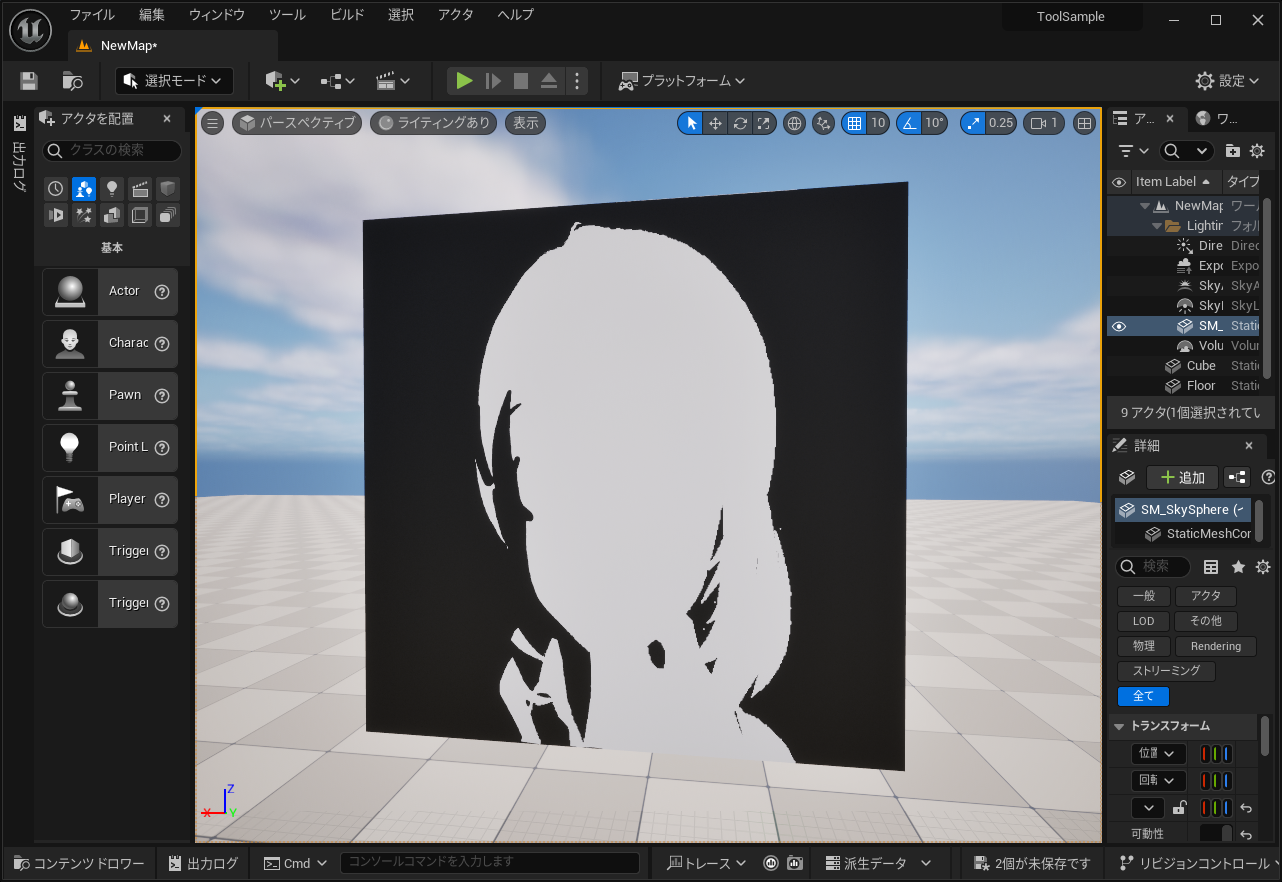This screenshot has width=1282, height=882.
Task: Toggle the world/local coordinate globe icon
Action: point(795,123)
